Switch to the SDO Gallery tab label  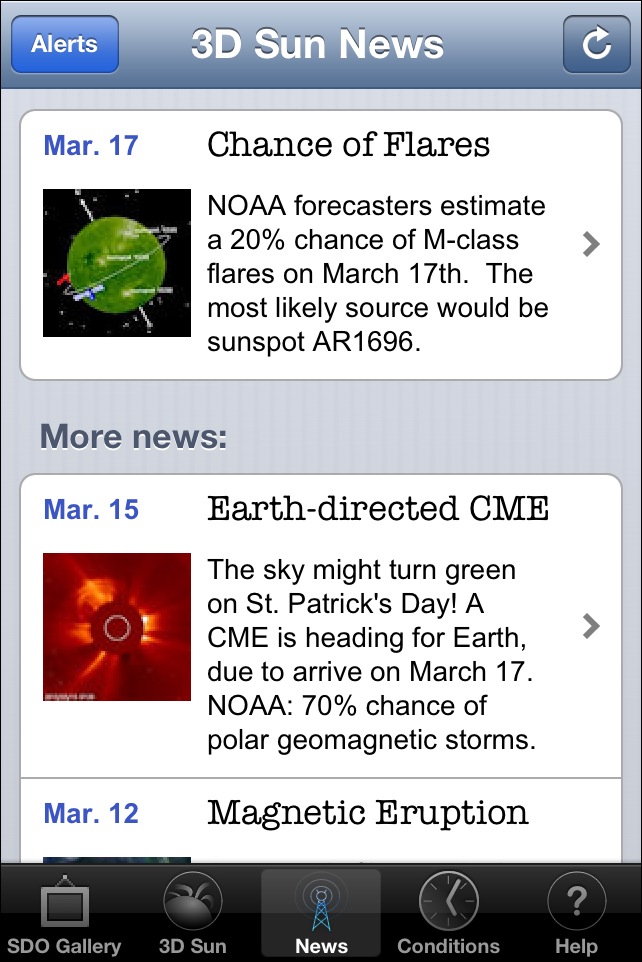point(64,945)
